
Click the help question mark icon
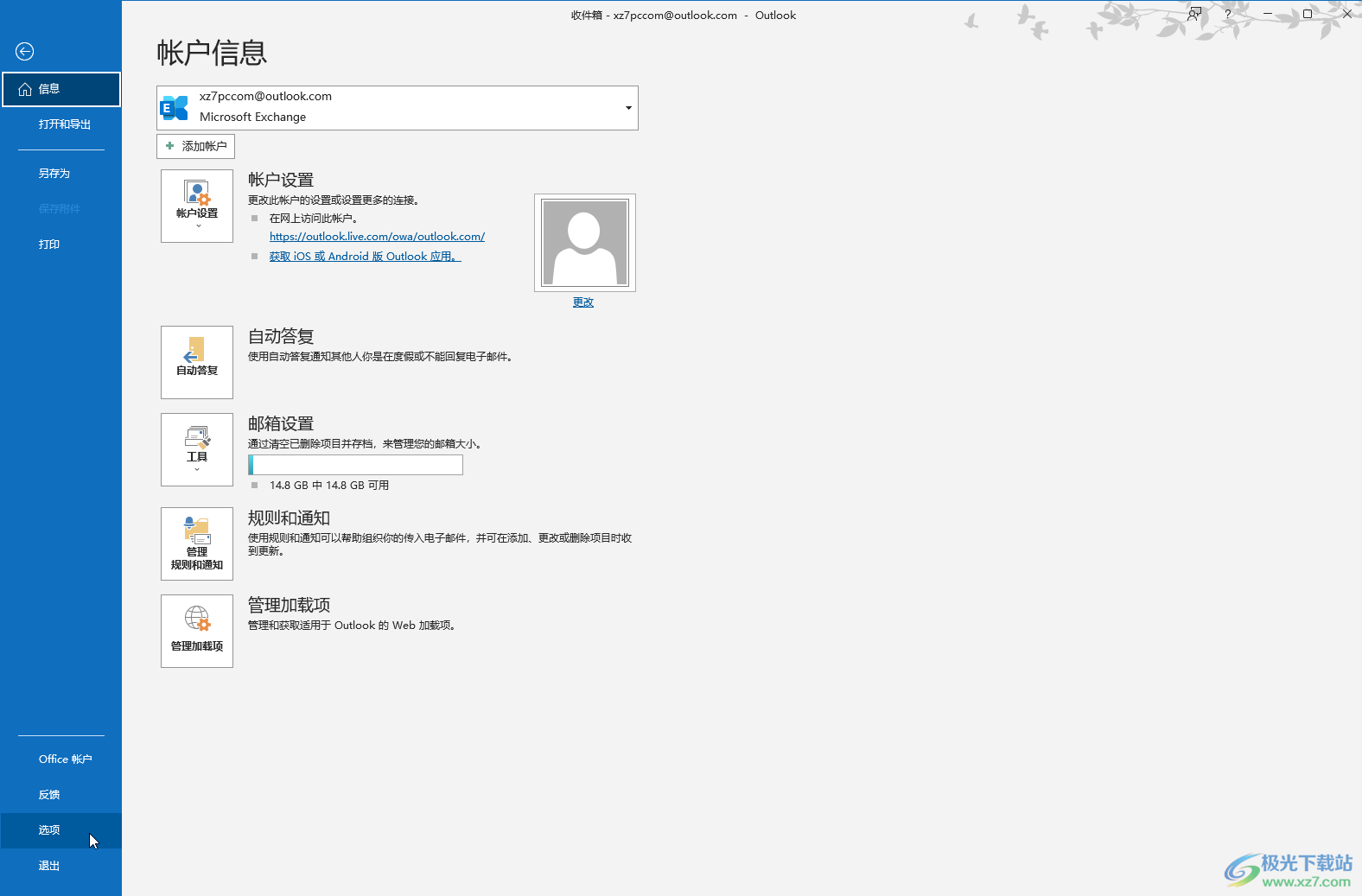[x=1227, y=14]
